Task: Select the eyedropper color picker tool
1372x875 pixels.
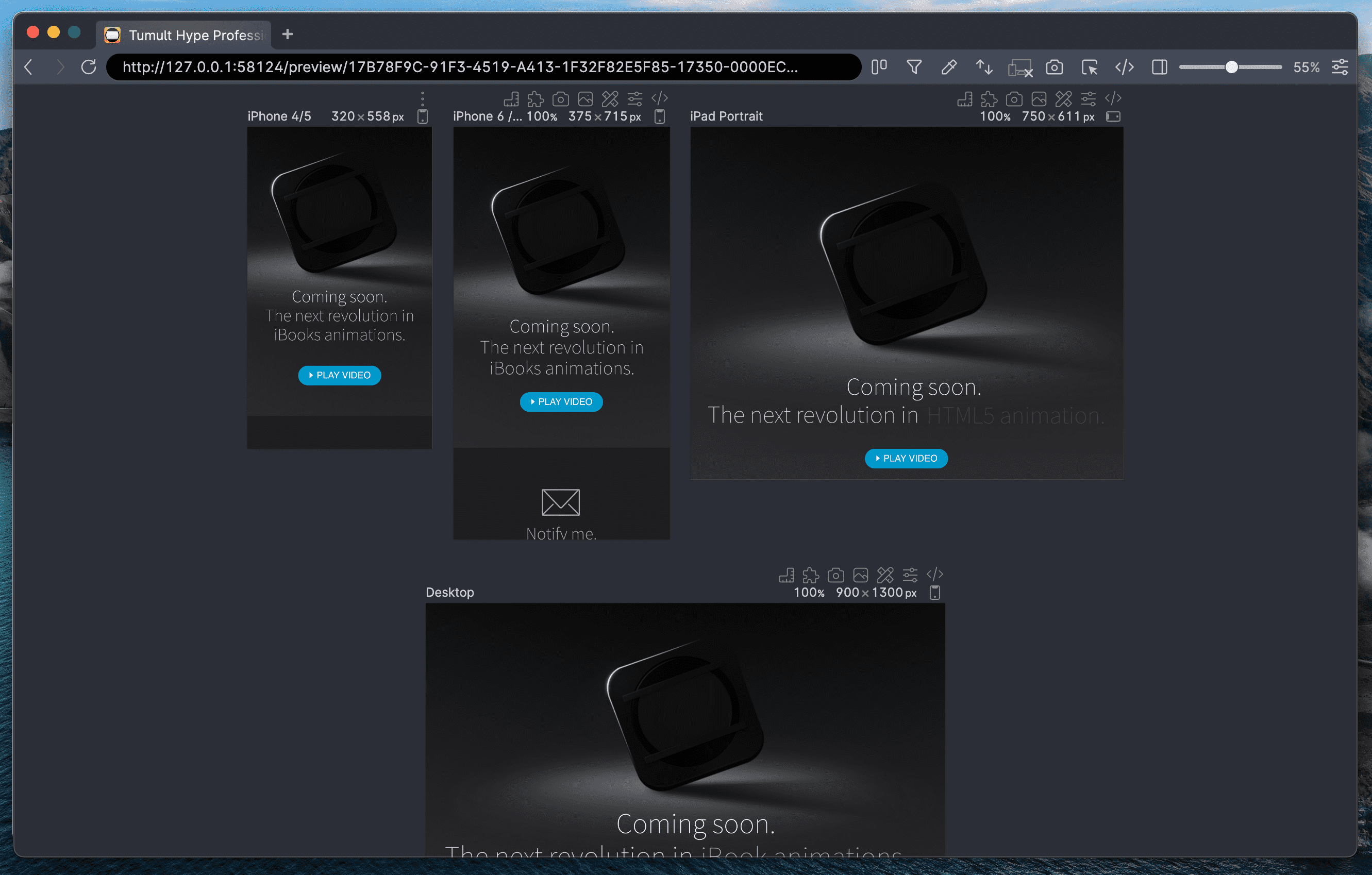Action: point(949,67)
